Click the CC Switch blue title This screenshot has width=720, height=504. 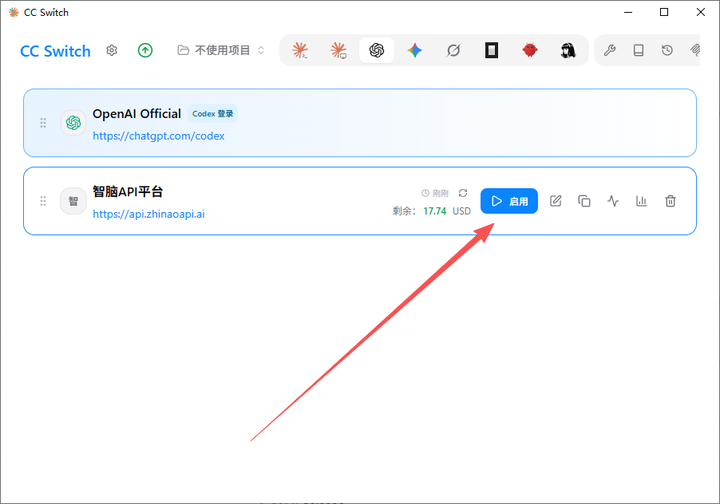(56, 51)
